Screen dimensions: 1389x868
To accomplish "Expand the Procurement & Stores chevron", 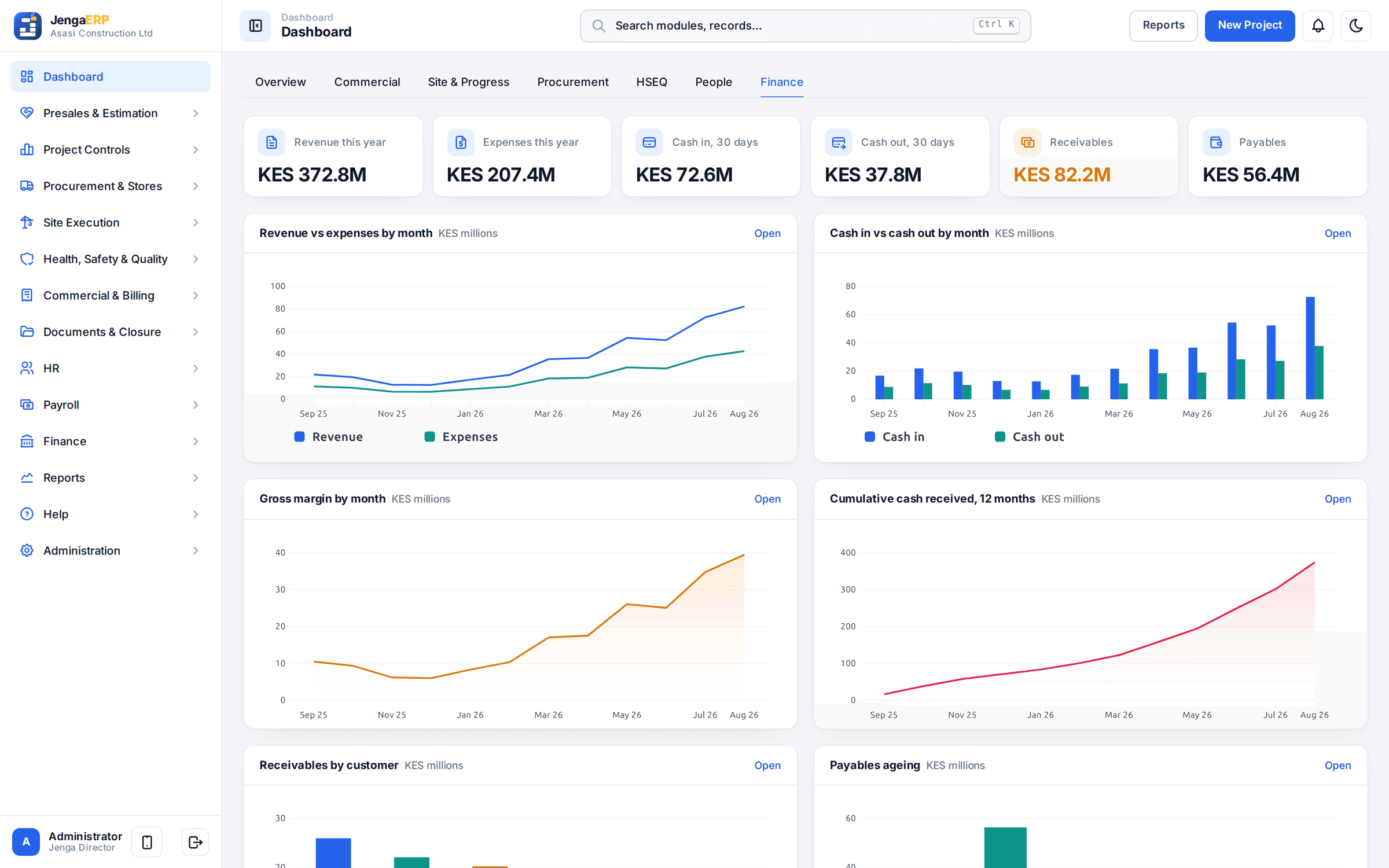I will point(196,186).
